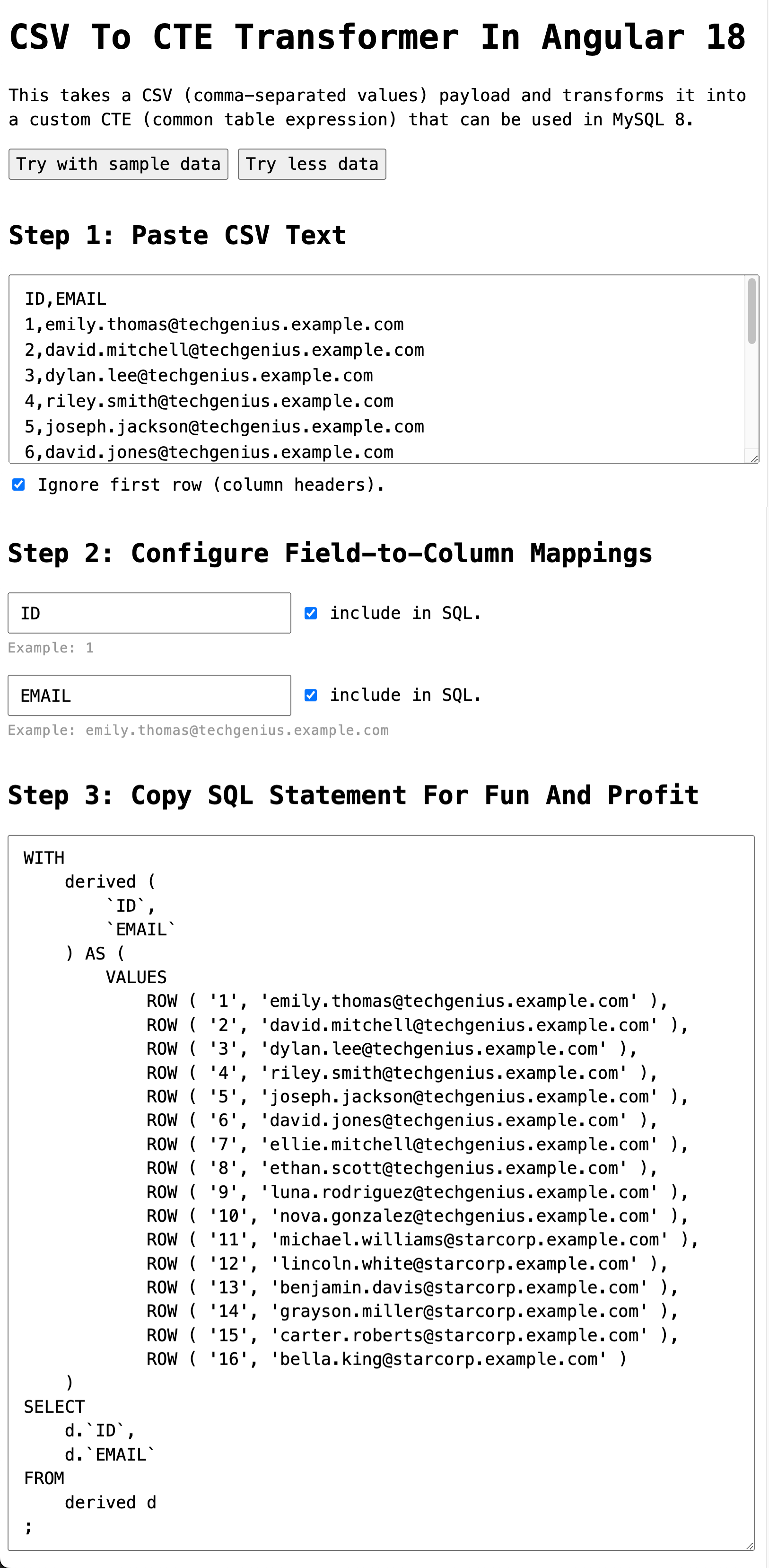Focus the ID column name input
Screen dimensions: 769x1568
(149, 613)
